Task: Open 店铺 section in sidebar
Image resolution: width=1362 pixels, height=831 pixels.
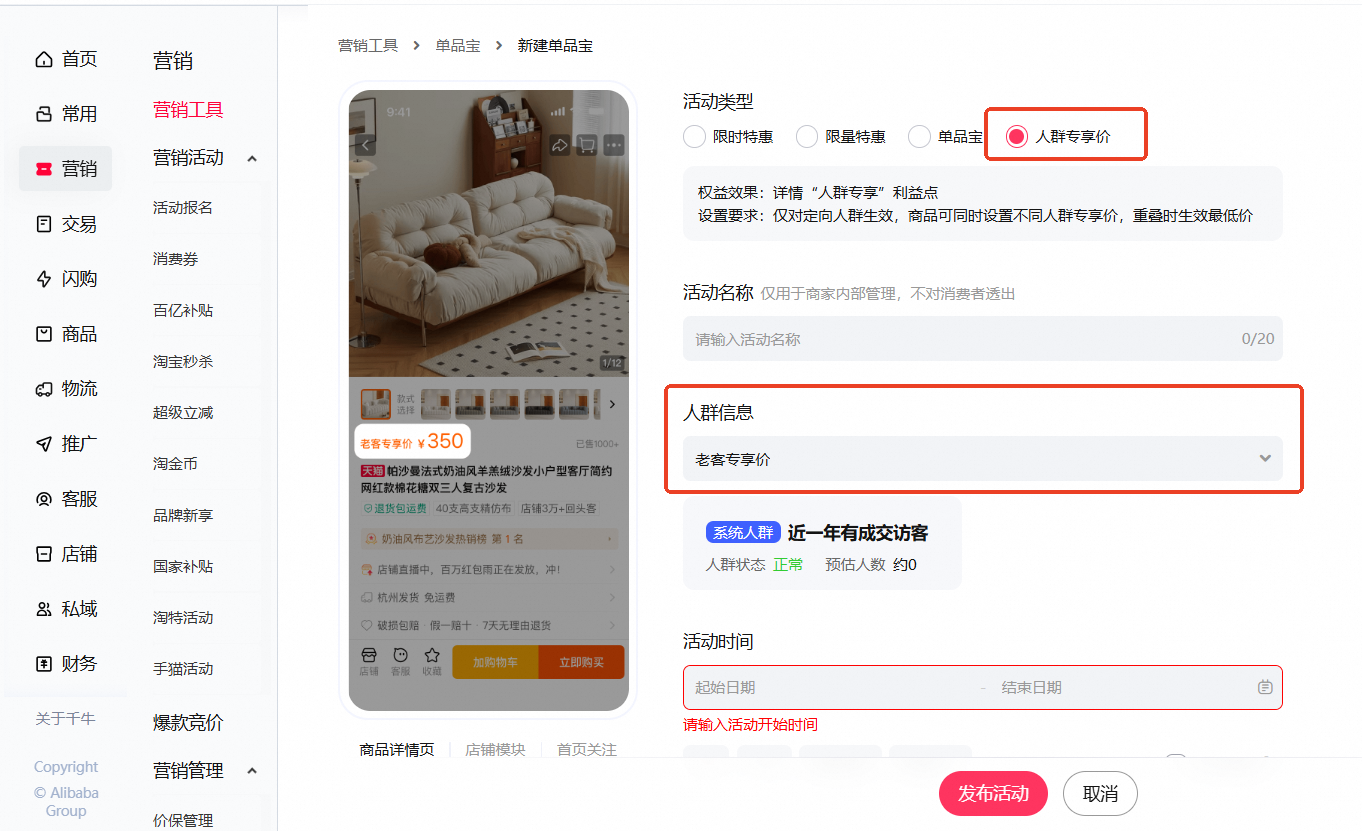Action: [66, 554]
